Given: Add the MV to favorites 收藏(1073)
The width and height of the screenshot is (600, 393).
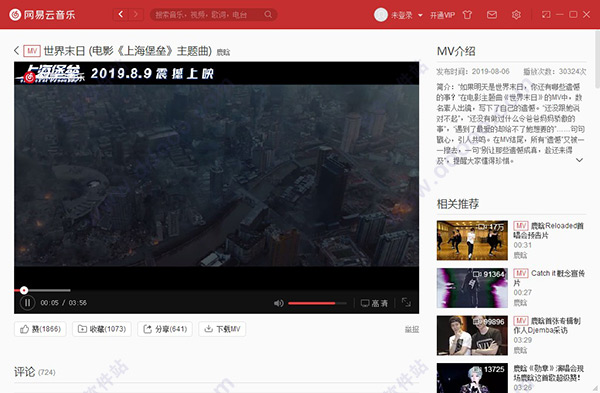Looking at the screenshot, I should [x=102, y=329].
